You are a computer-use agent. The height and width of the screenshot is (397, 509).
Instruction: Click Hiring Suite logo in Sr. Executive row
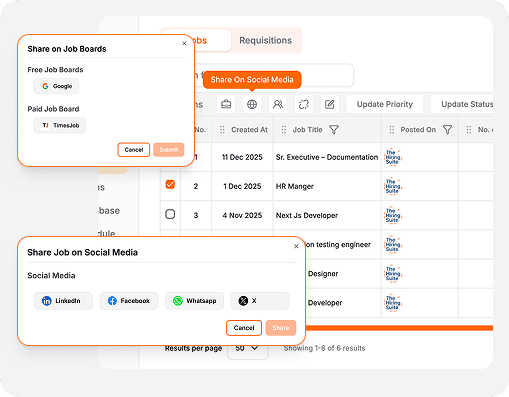[x=393, y=157]
